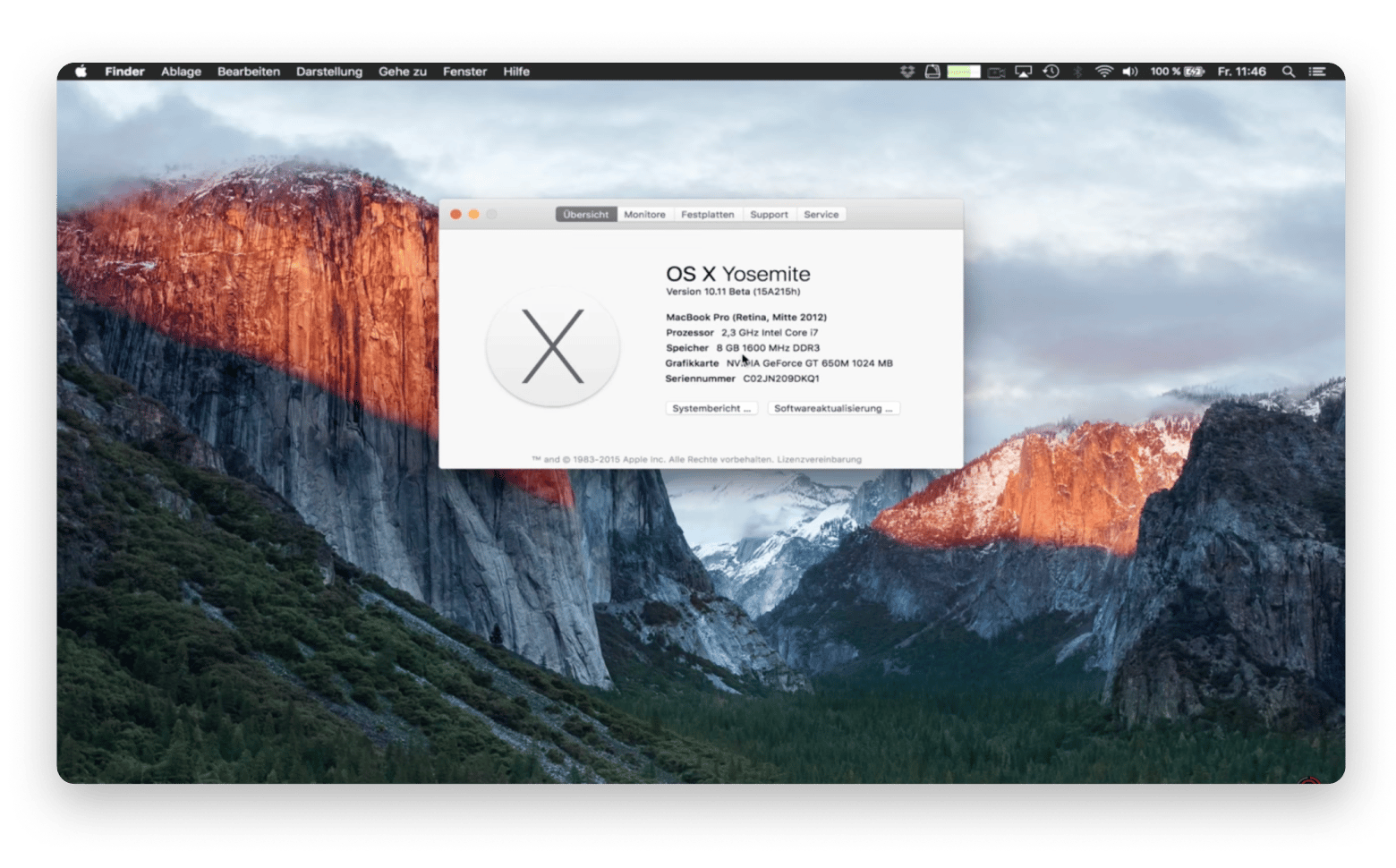Open the Hilfe menu
The image size is (1396, 868).
click(x=516, y=72)
